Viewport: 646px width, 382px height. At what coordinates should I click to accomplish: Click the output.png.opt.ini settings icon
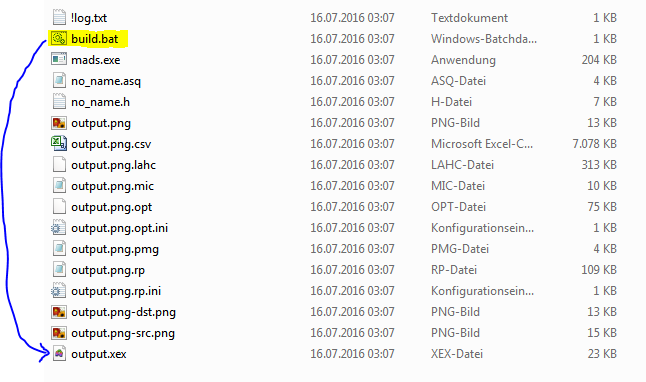coord(59,227)
